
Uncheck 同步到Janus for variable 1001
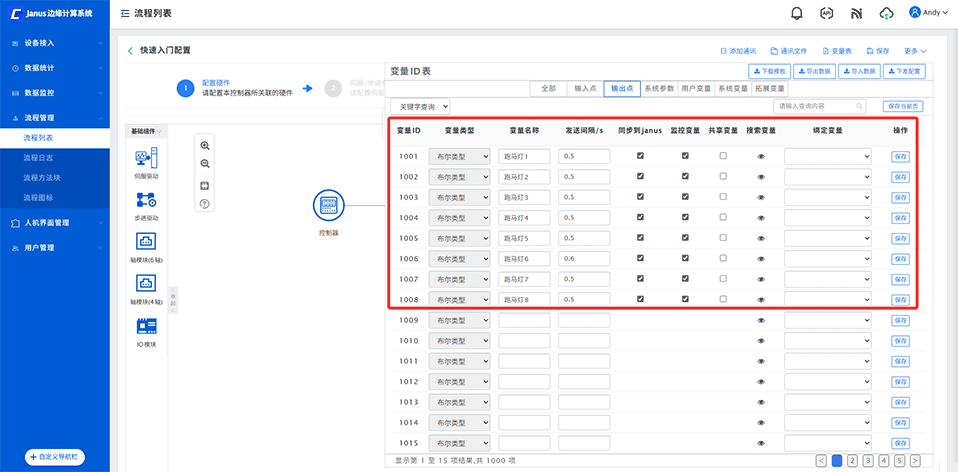point(640,156)
